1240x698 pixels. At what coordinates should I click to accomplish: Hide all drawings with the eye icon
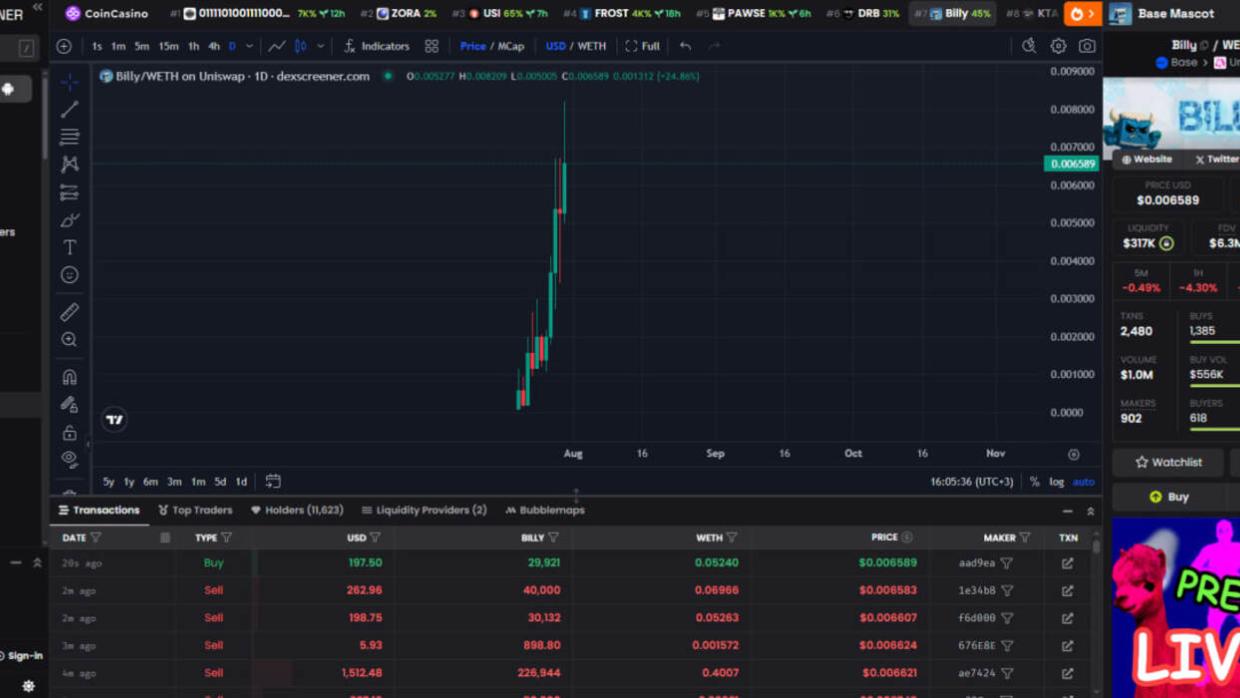[x=69, y=459]
